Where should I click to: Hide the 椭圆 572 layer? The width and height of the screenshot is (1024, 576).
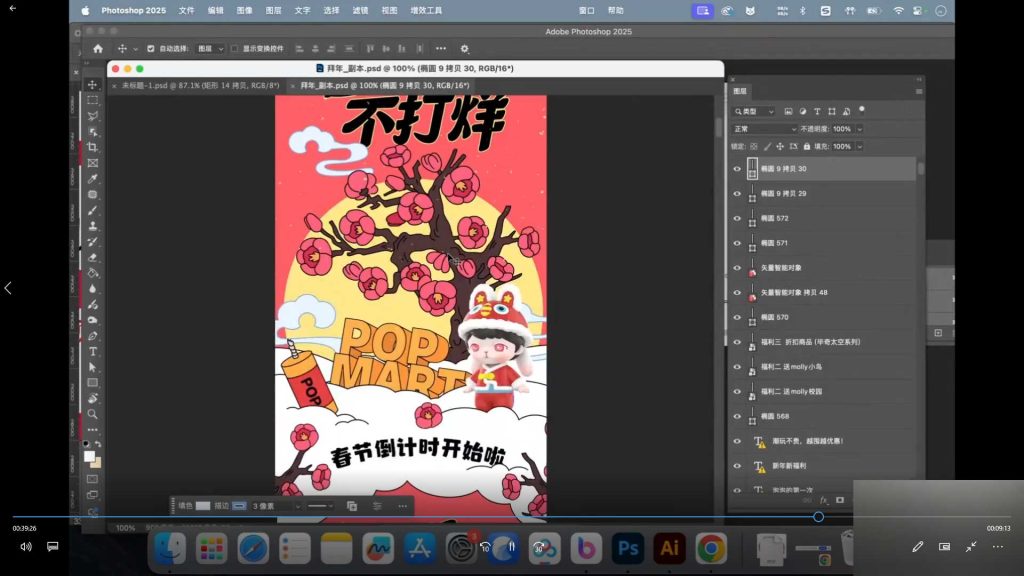coord(737,218)
